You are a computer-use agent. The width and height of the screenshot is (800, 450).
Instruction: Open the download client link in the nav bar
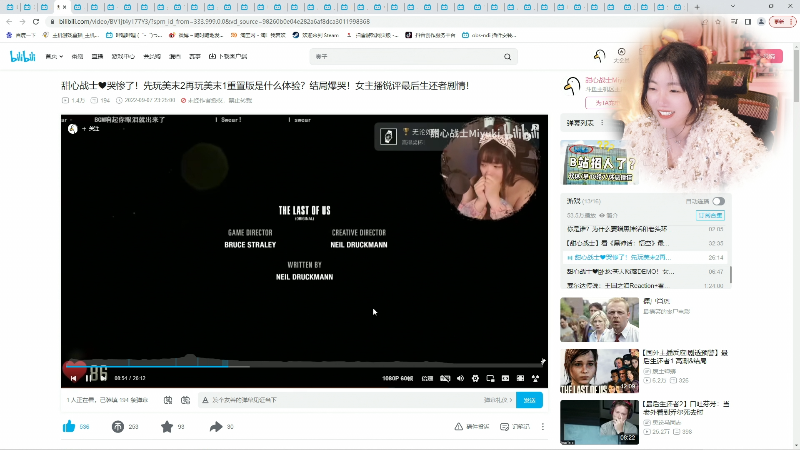(228, 57)
